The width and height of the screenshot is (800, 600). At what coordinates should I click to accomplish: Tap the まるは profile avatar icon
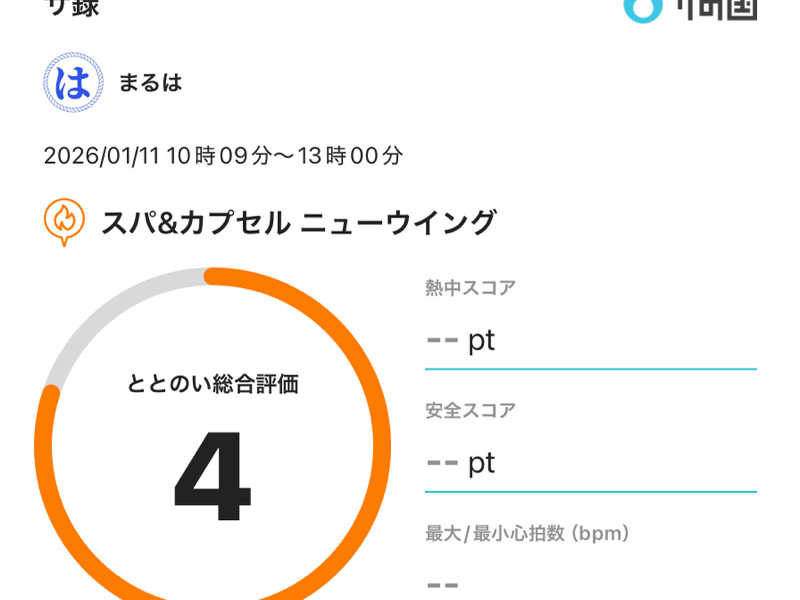pos(73,83)
